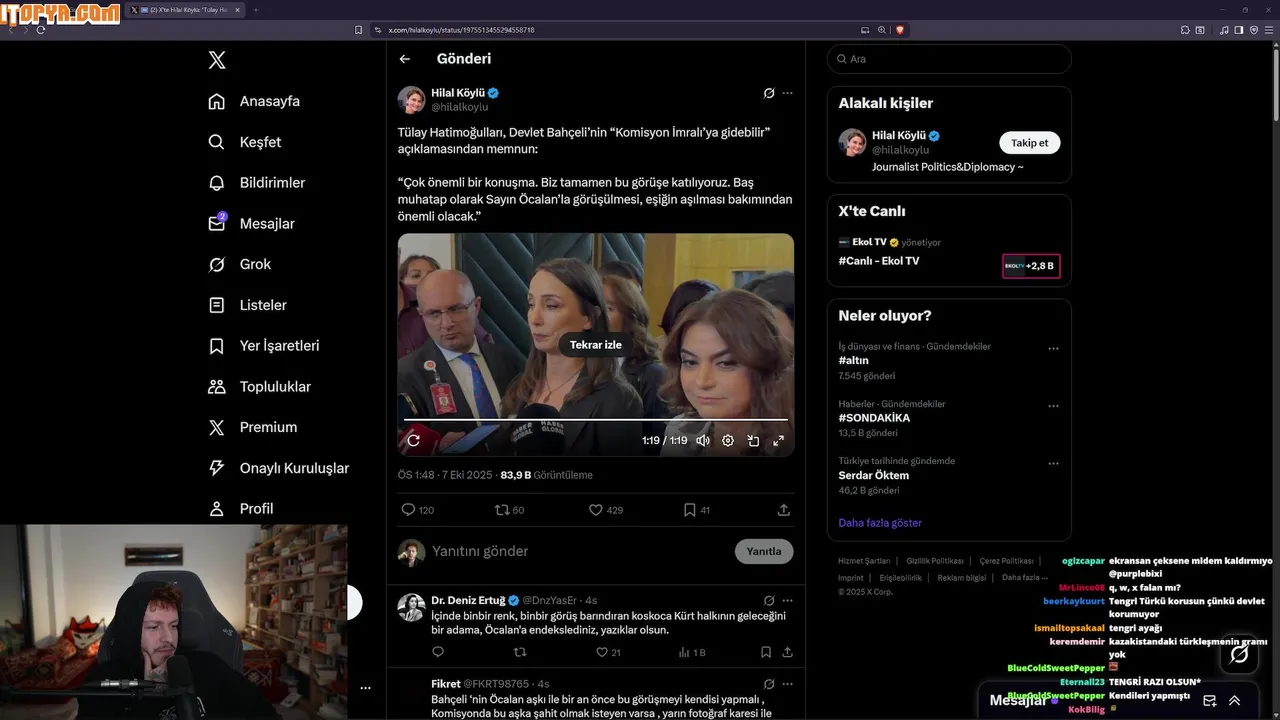Click the Yanıtla button
The width and height of the screenshot is (1280, 720).
pos(764,551)
